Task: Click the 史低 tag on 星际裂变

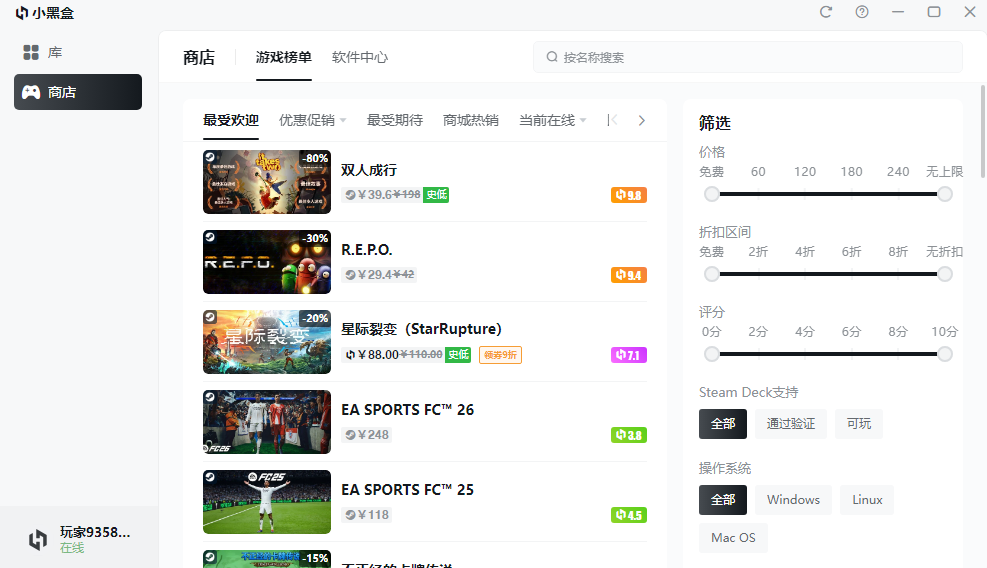Action: pyautogui.click(x=458, y=355)
